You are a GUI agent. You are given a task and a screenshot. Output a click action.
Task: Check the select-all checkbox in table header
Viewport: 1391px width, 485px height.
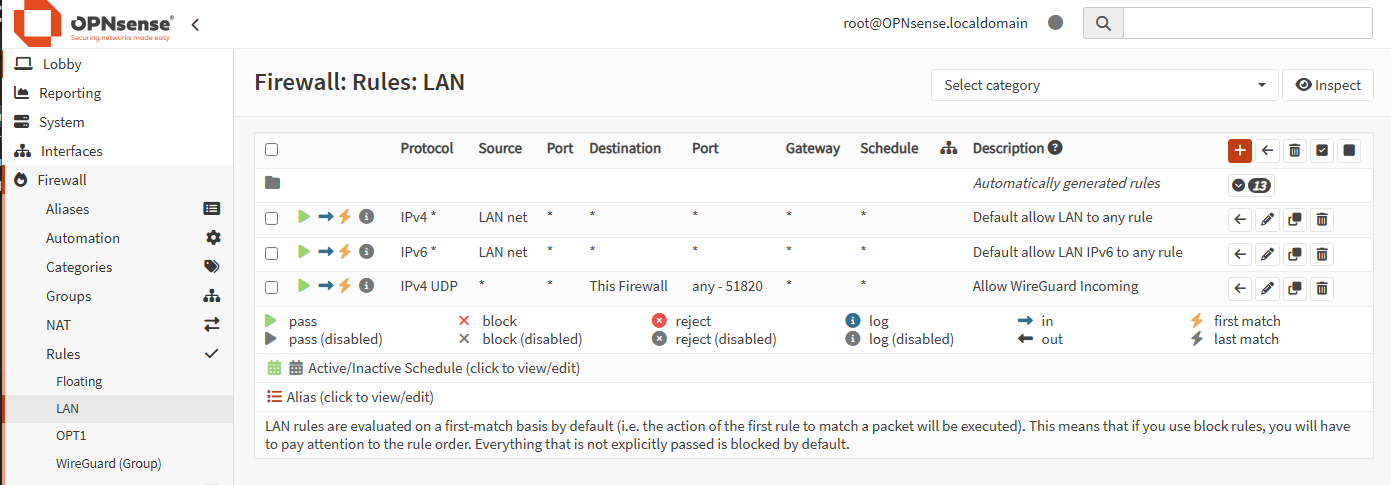click(x=272, y=149)
